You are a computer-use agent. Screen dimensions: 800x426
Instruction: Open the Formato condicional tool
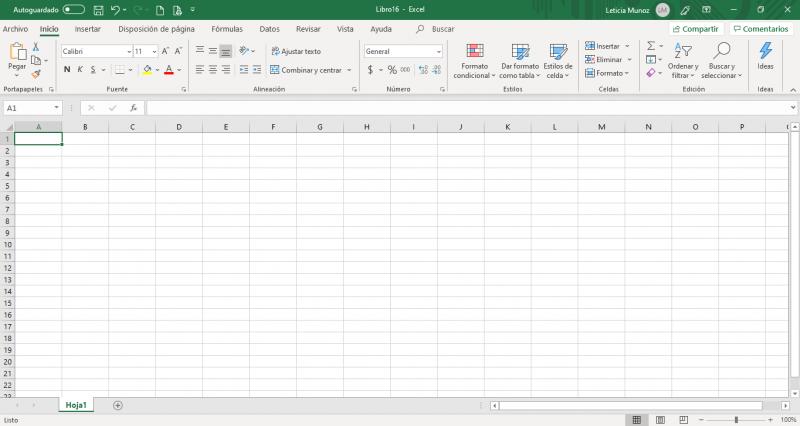pos(474,60)
